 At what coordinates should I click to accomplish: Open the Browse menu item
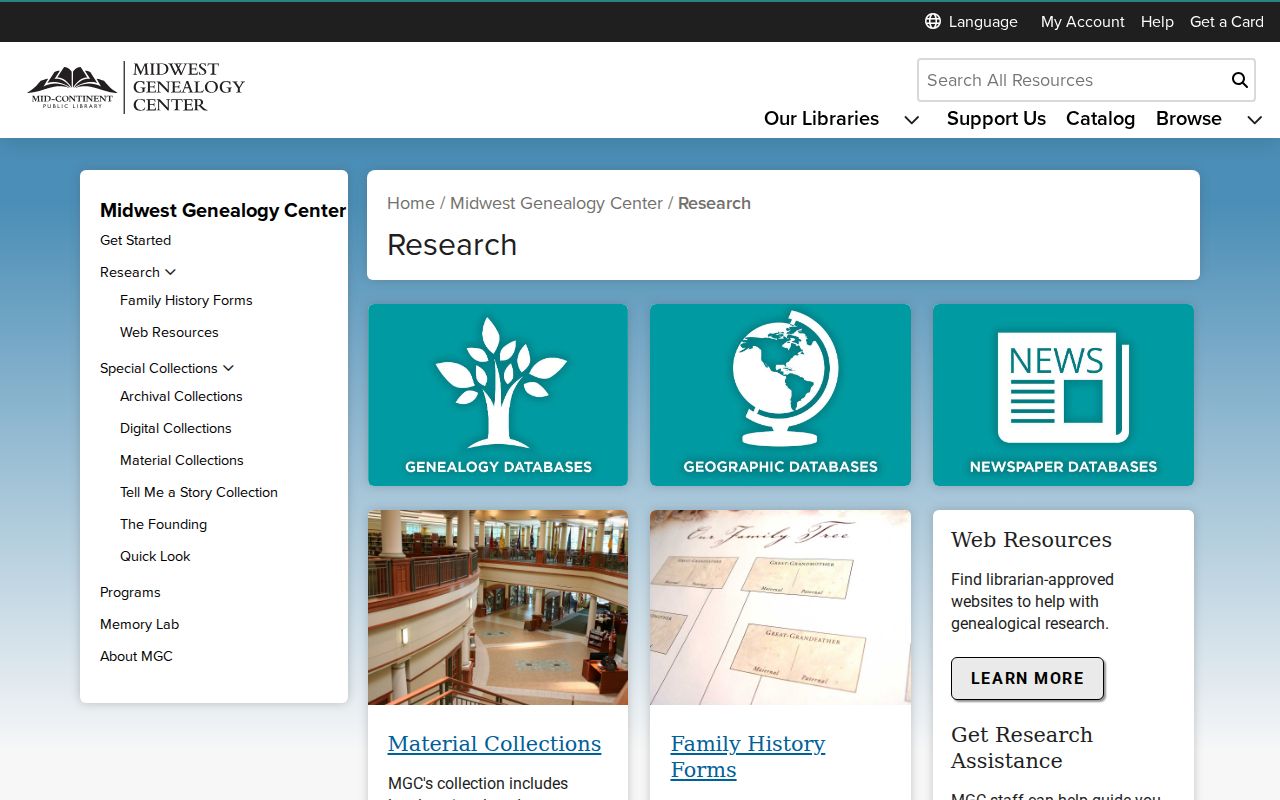coord(1188,118)
